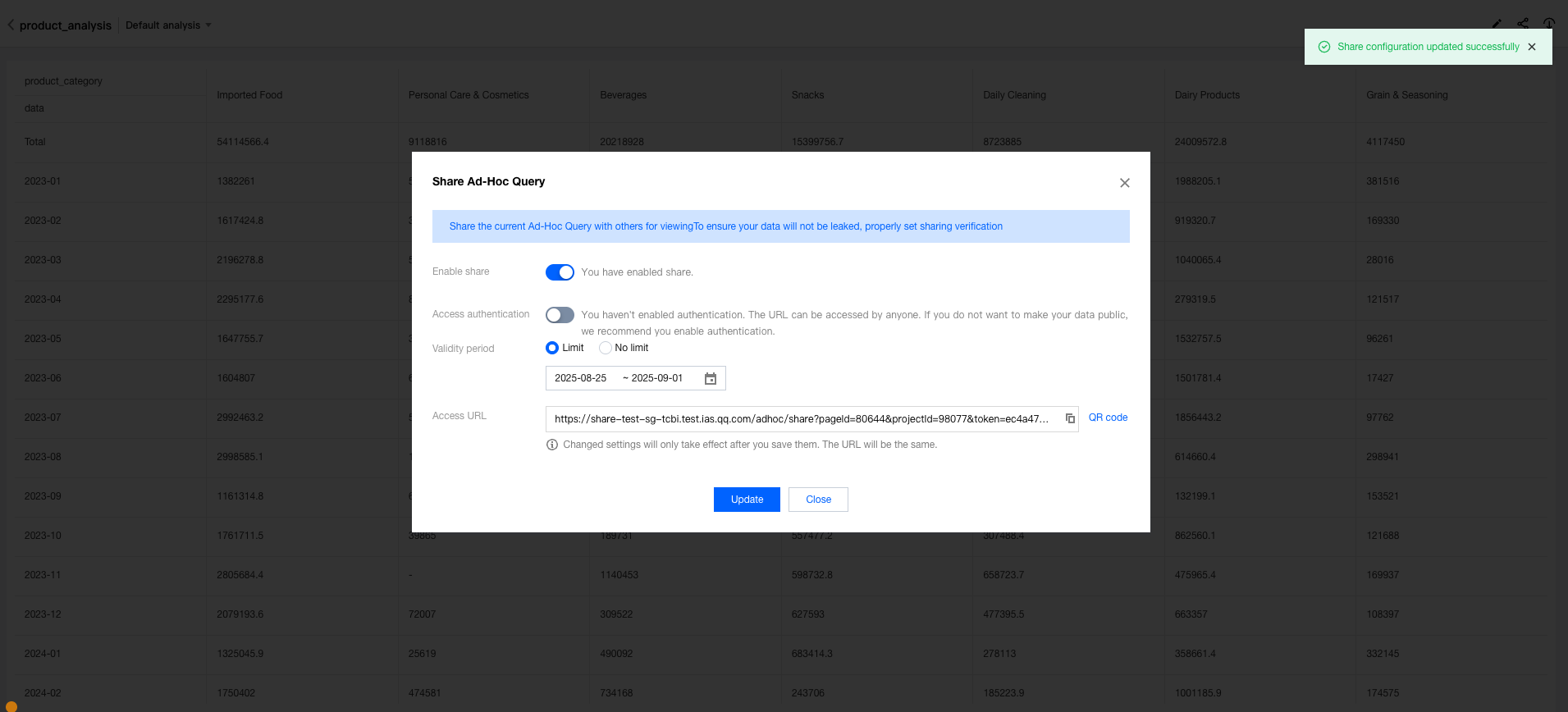
Task: Click the 2023-12 row label
Action: click(43, 614)
